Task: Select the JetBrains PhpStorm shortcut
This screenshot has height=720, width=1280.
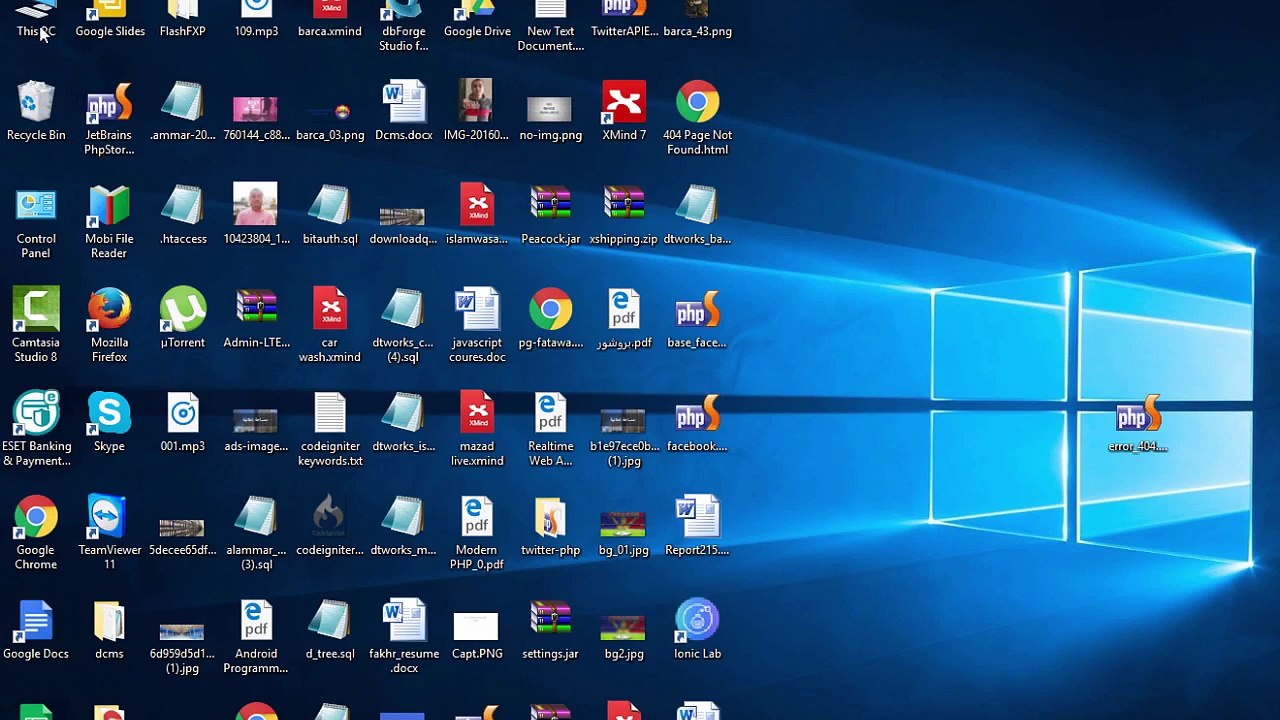Action: pyautogui.click(x=109, y=118)
